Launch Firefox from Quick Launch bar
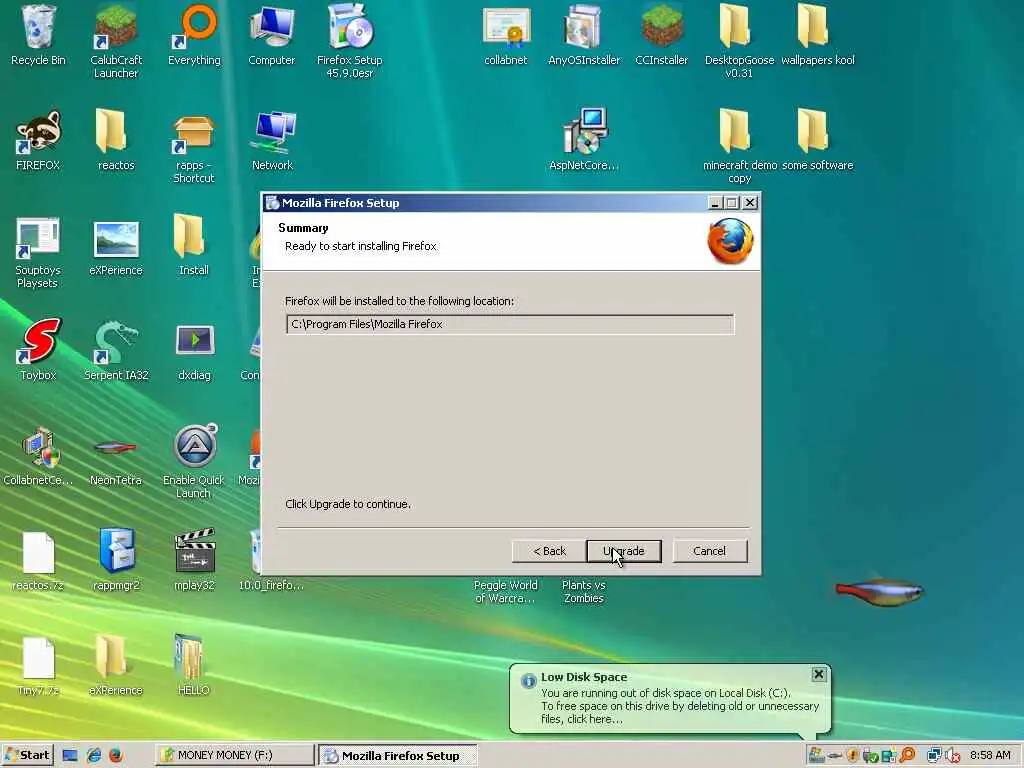Viewport: 1024px width, 768px height. click(x=116, y=756)
